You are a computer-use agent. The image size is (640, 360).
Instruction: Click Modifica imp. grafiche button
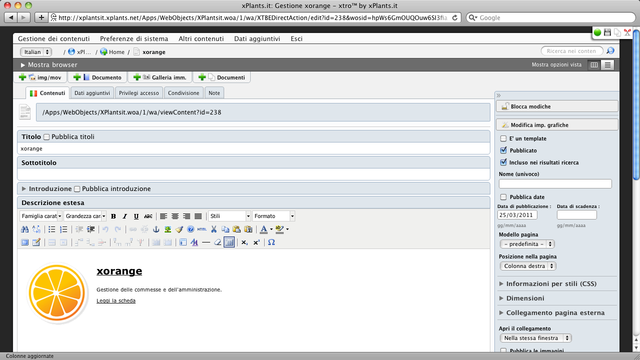(x=557, y=125)
